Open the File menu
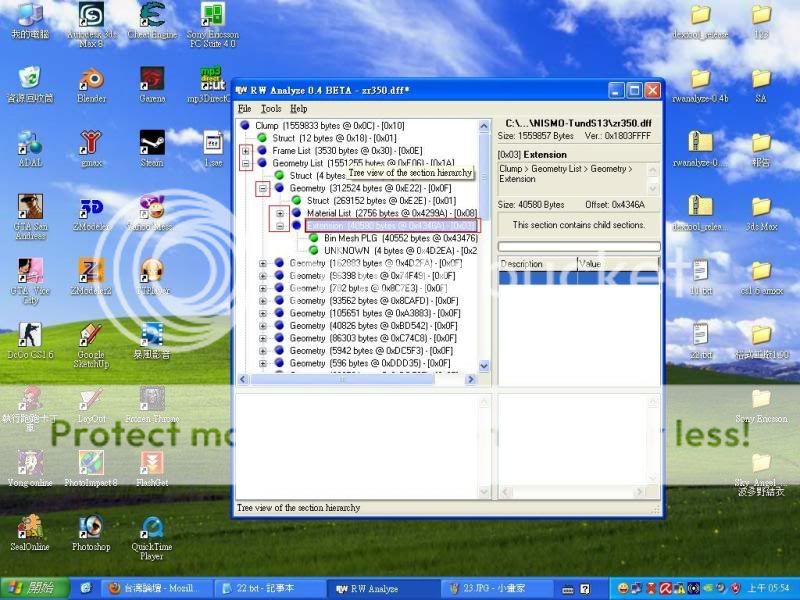 click(x=244, y=108)
